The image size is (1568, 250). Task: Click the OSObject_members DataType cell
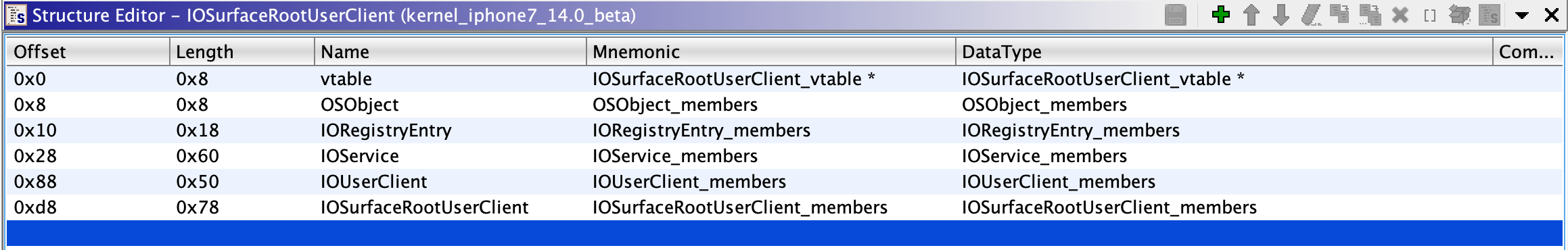click(x=1224, y=105)
